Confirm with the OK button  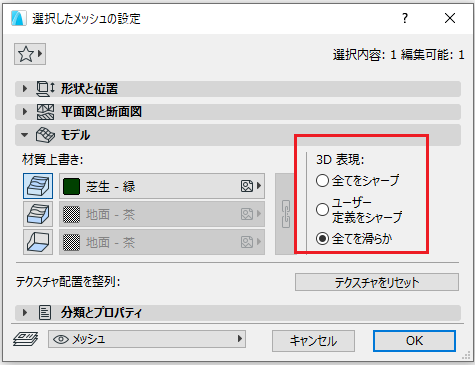tap(414, 341)
